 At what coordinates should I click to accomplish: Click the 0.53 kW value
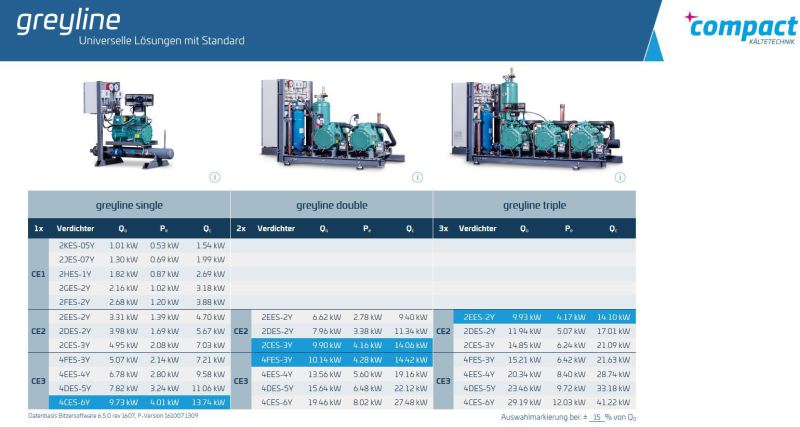(164, 245)
